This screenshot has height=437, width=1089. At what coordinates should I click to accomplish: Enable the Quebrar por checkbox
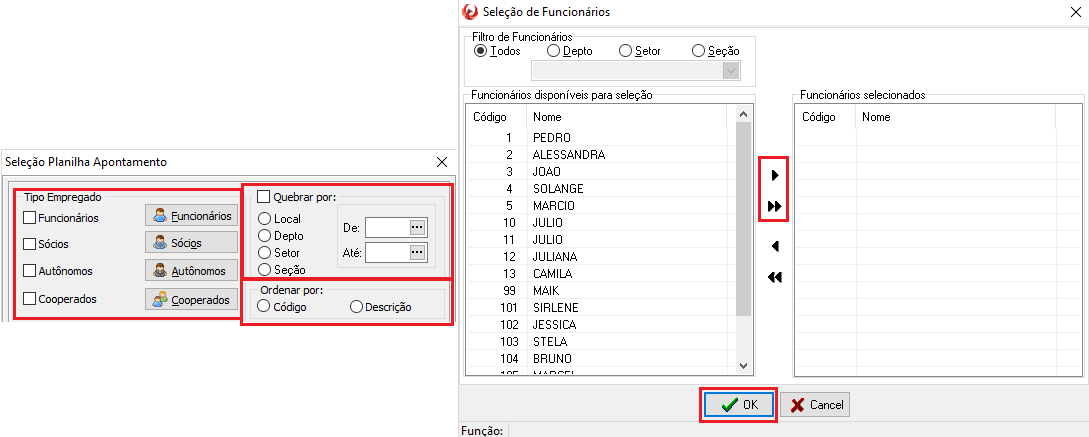pyautogui.click(x=263, y=197)
